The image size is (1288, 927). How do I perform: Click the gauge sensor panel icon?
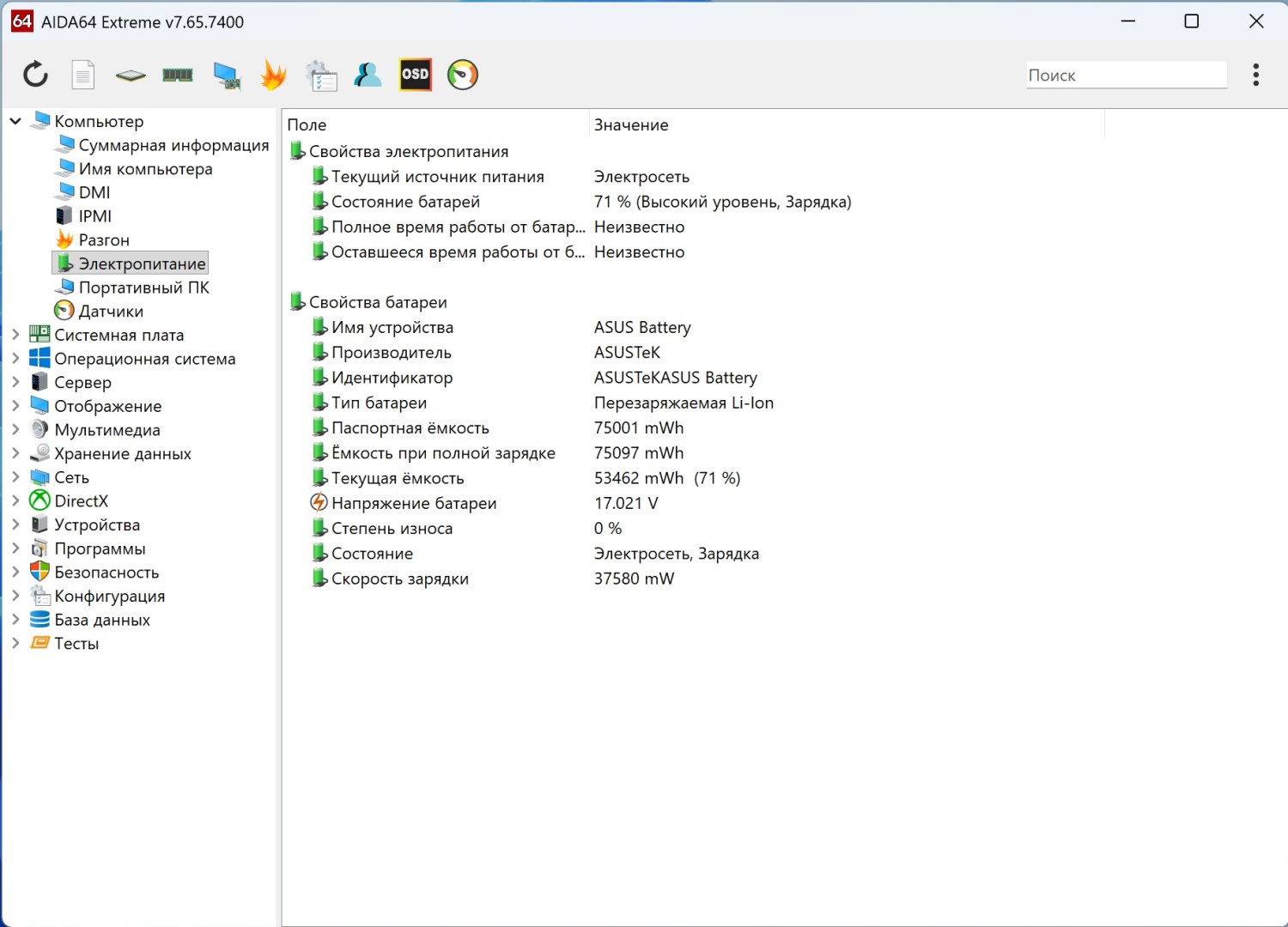coord(463,75)
